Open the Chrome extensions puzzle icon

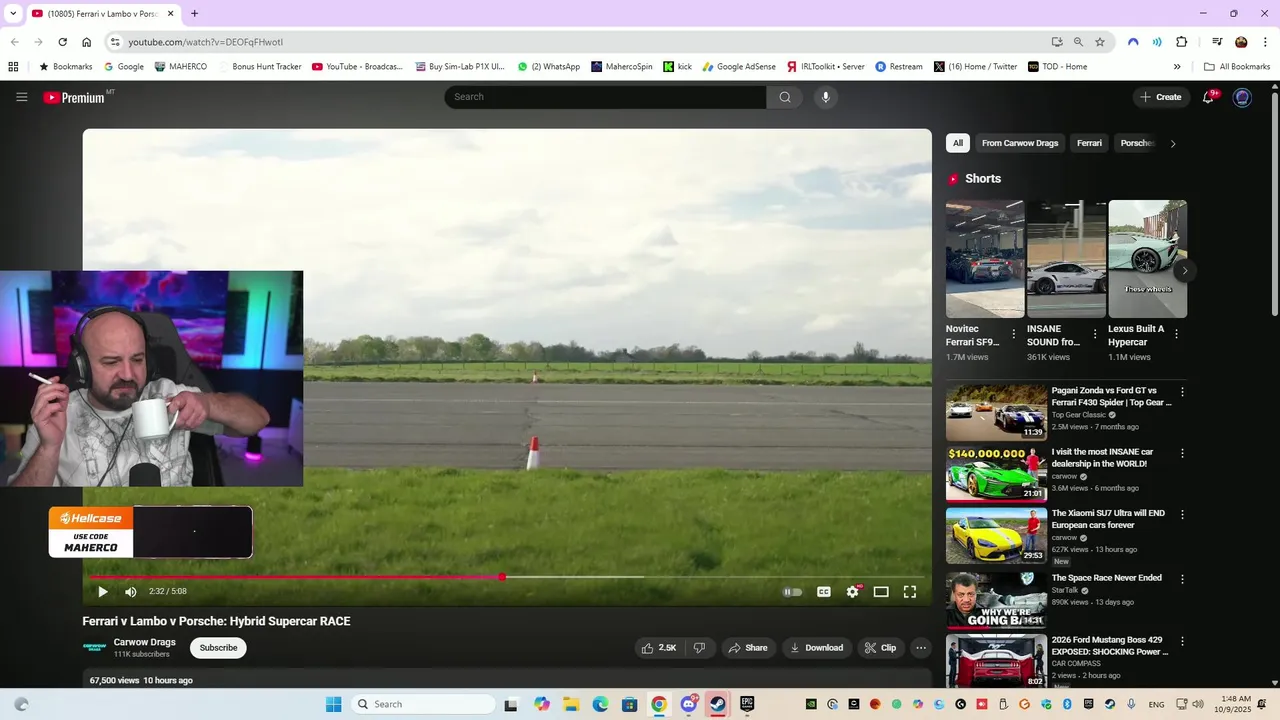point(1181,42)
